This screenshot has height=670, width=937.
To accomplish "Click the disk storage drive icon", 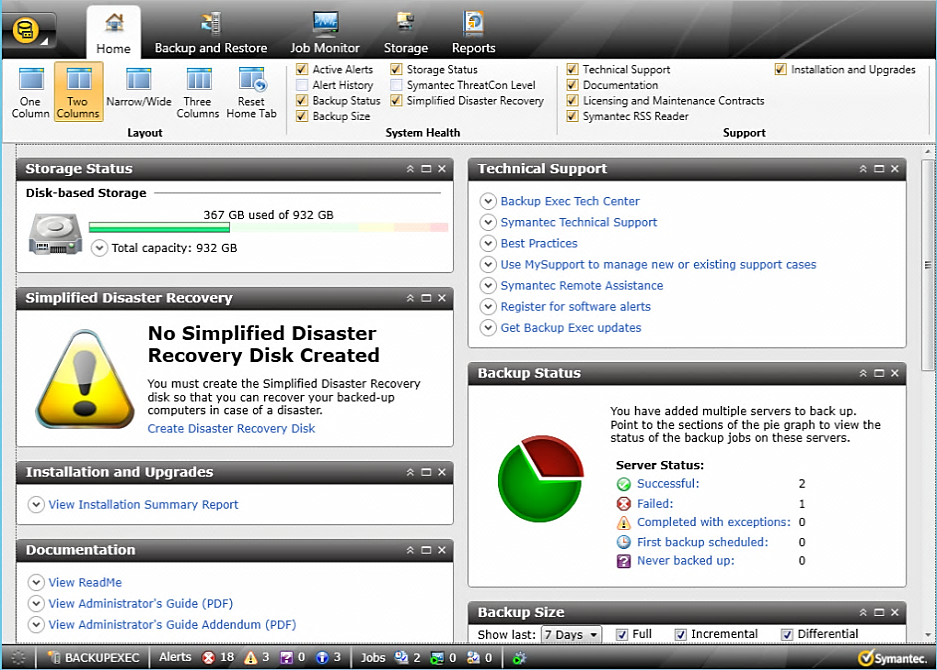I will pyautogui.click(x=54, y=234).
